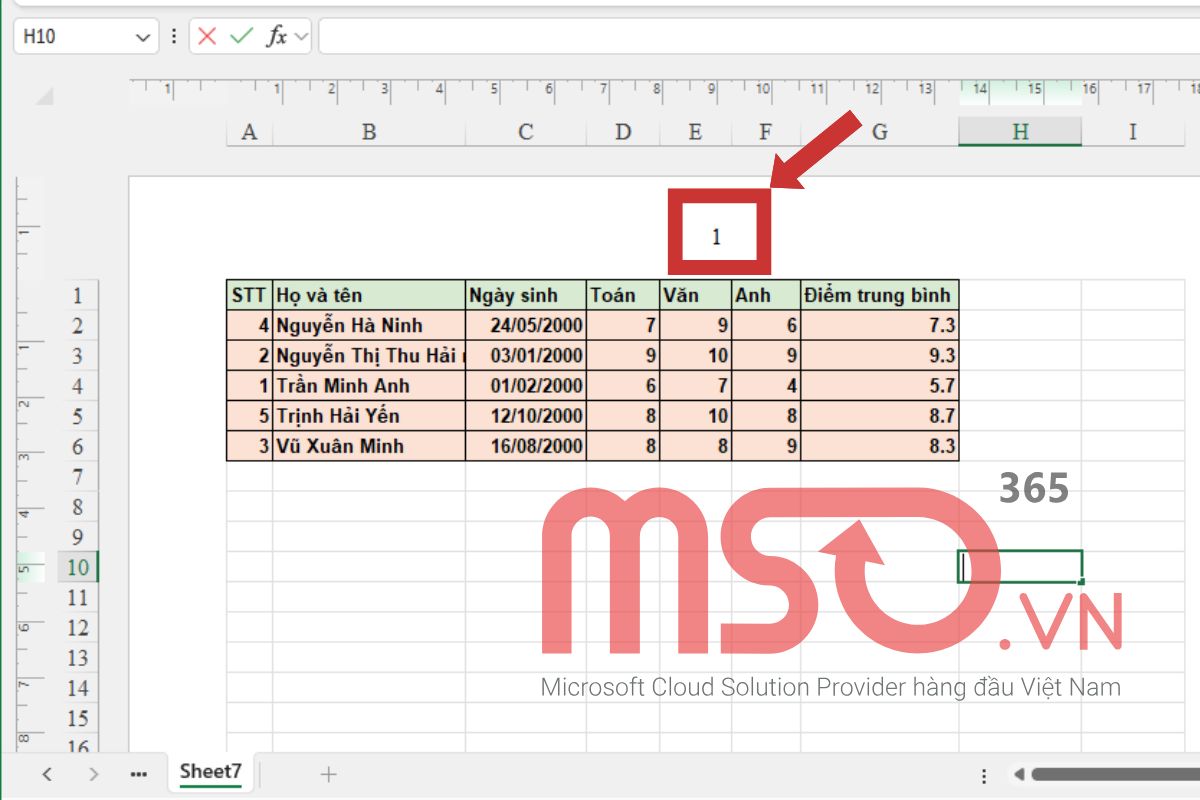This screenshot has width=1200, height=800.
Task: Switch to the Sheet7 tab
Action: [211, 772]
